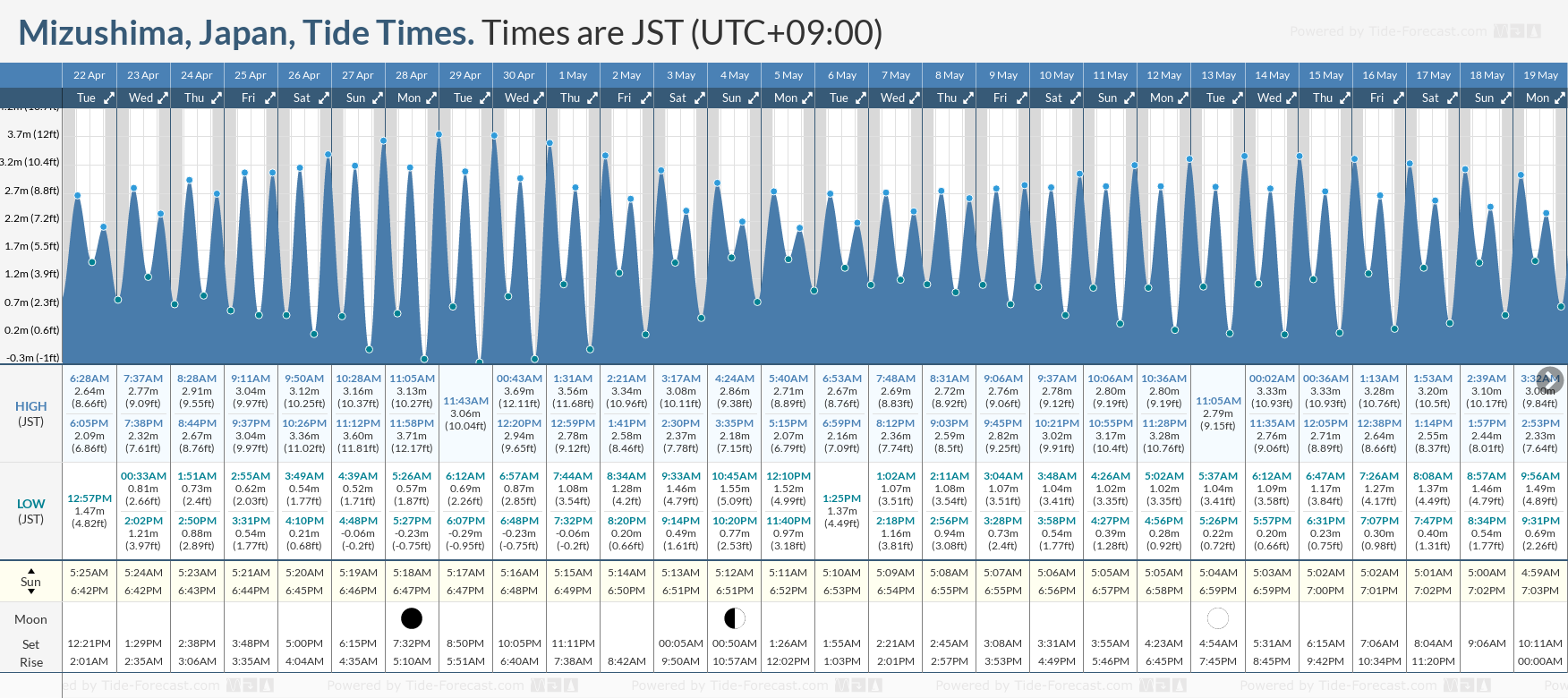
Task: Select the 13 May date header
Action: [1218, 75]
